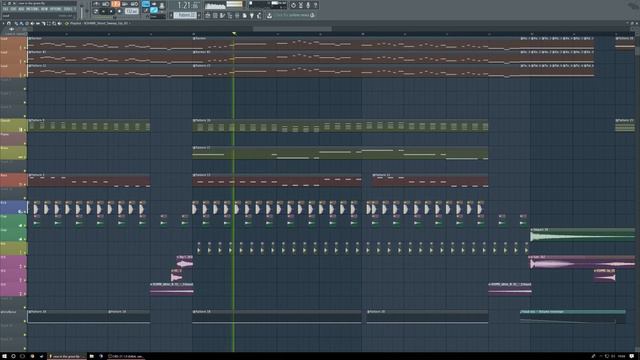Open Task View from the taskbar

[x=22, y=356]
